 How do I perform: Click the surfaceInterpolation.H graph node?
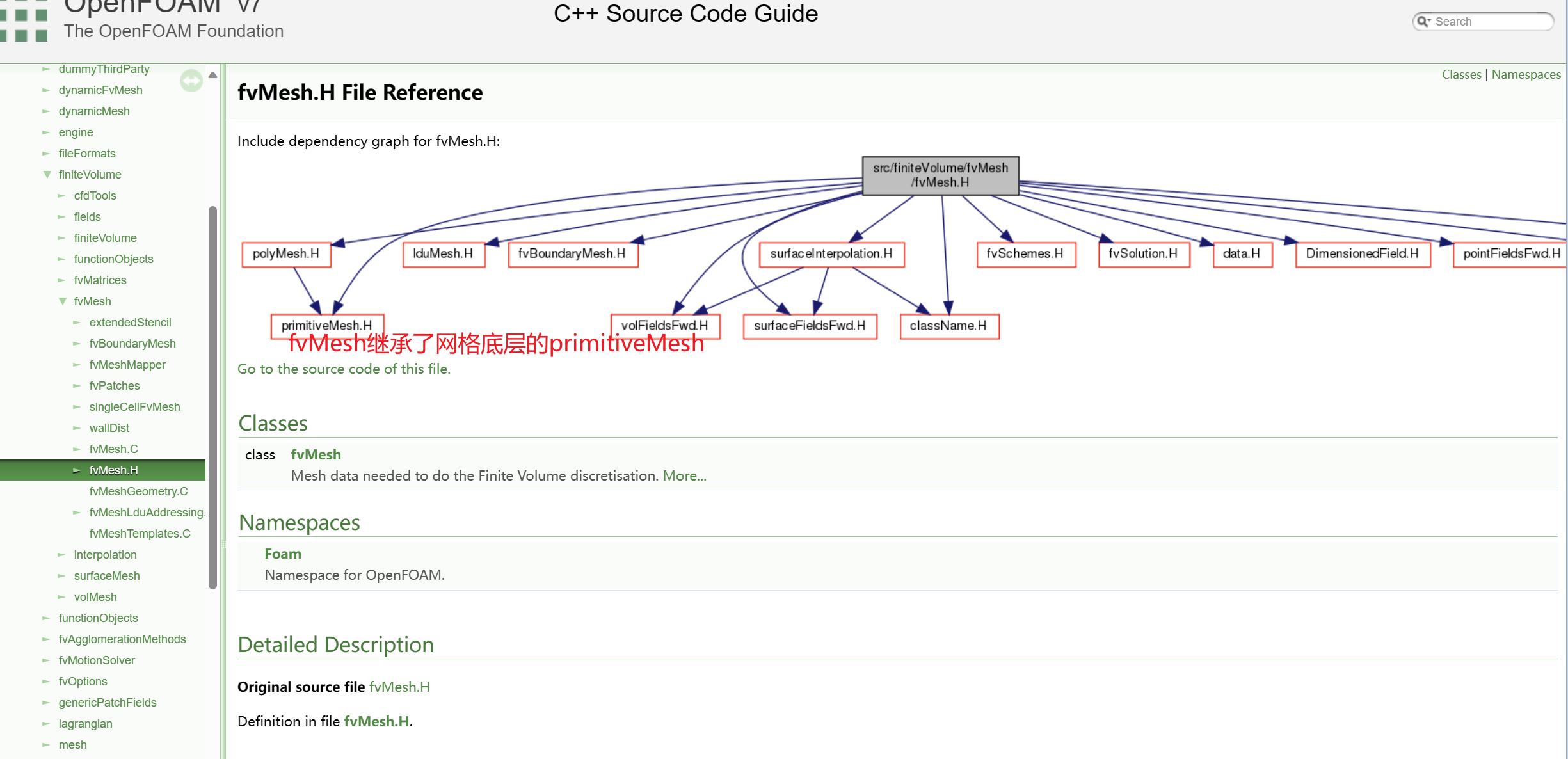831,254
